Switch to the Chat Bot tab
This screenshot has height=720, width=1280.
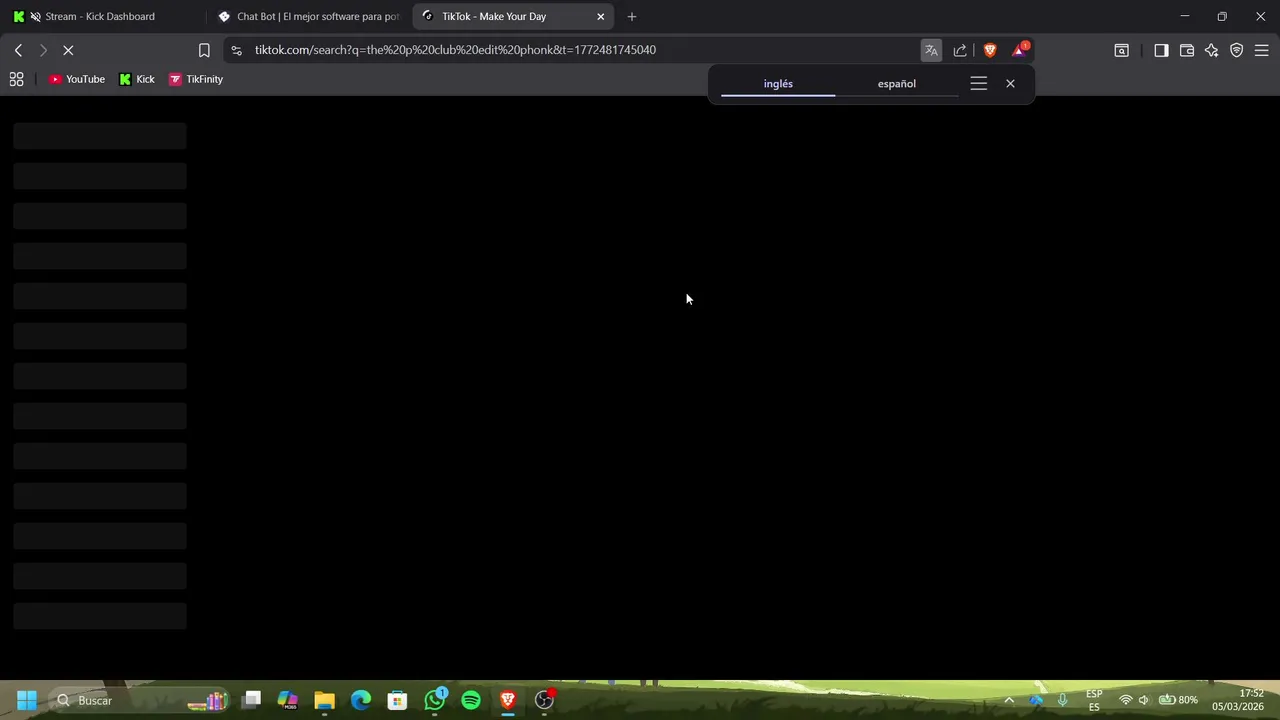tap(308, 16)
